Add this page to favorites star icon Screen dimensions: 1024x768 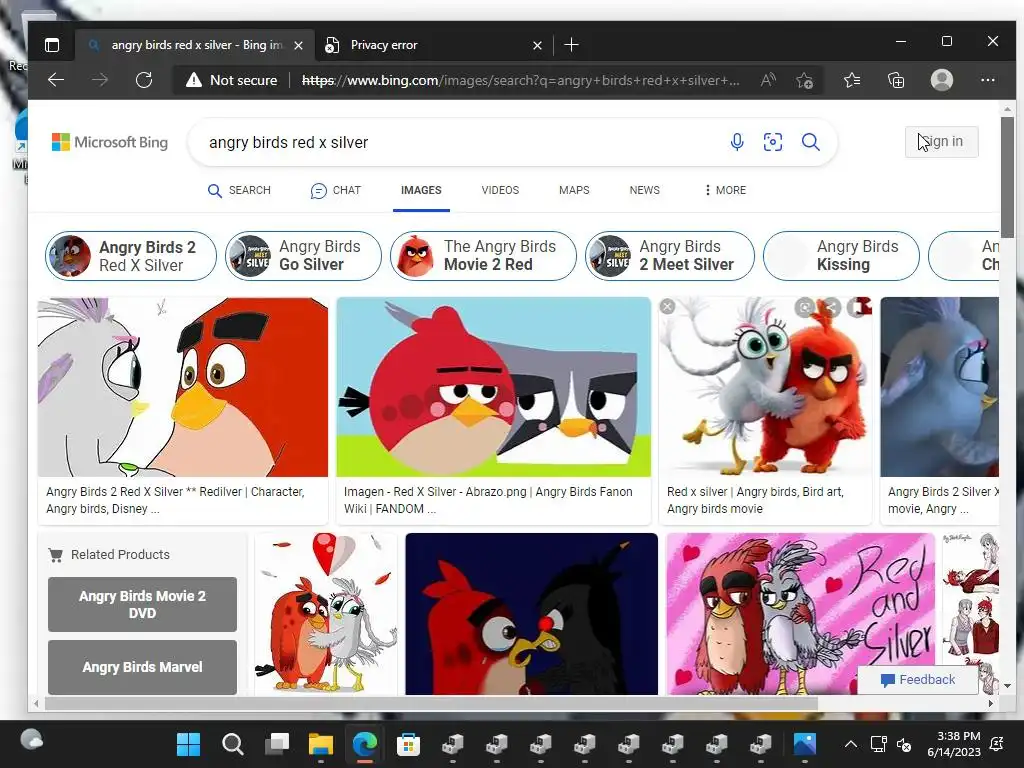tap(804, 80)
